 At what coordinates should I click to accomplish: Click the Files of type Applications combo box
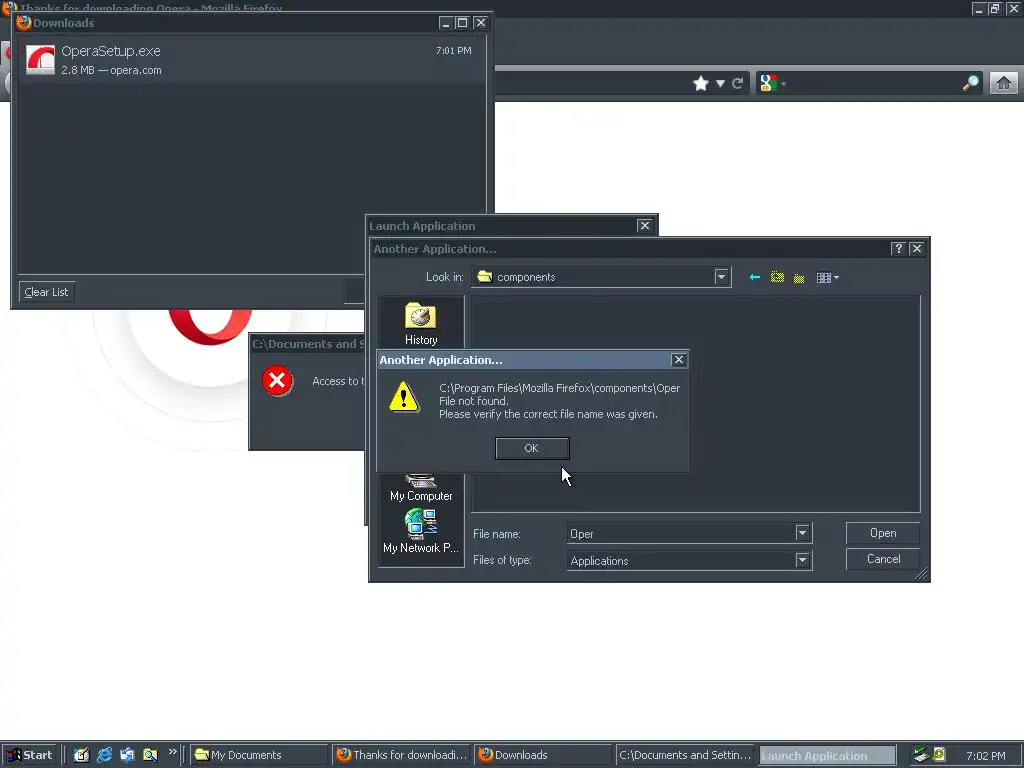(689, 560)
